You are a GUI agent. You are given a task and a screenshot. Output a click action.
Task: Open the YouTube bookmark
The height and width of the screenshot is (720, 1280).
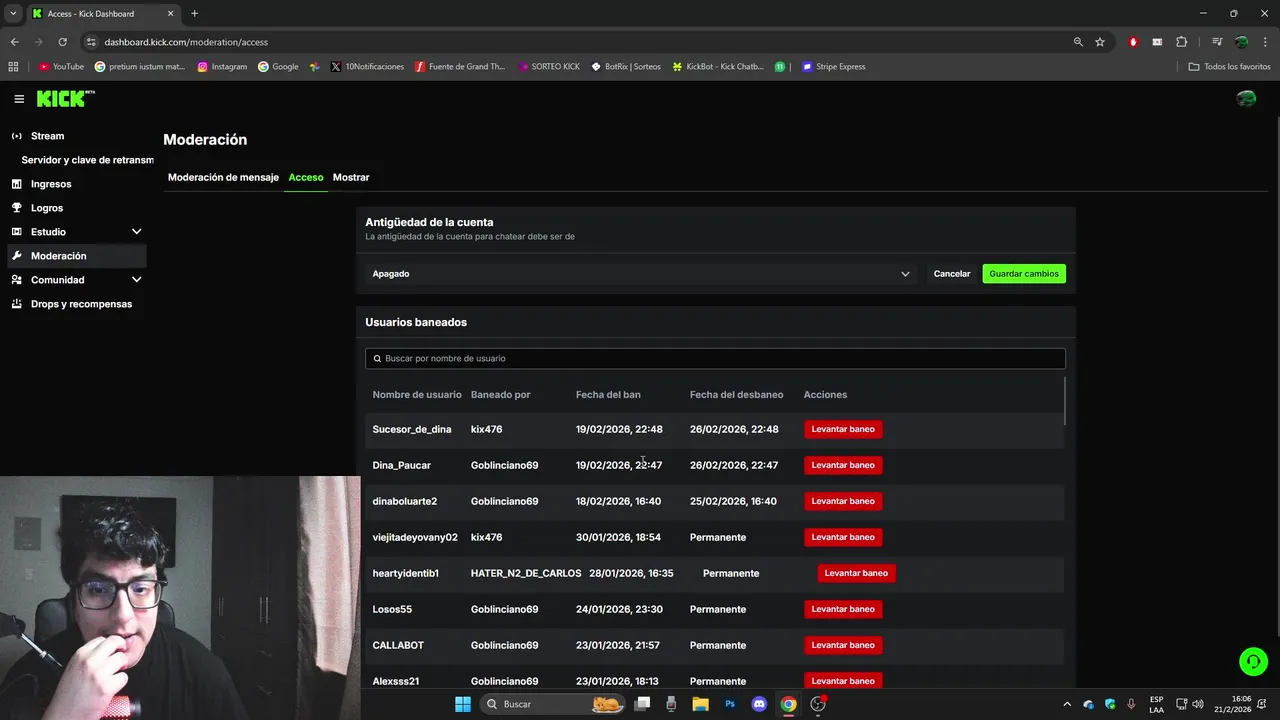pyautogui.click(x=61, y=67)
